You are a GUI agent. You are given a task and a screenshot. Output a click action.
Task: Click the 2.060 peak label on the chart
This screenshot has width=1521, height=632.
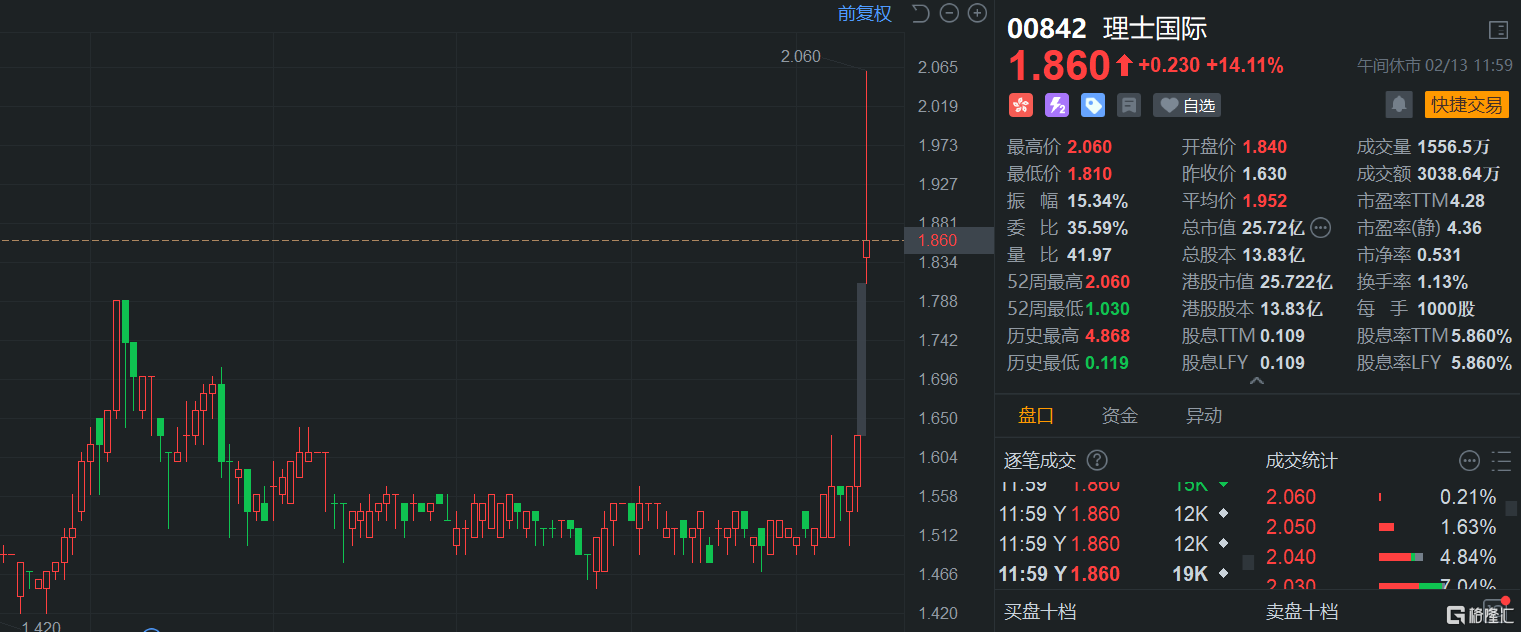coord(800,56)
